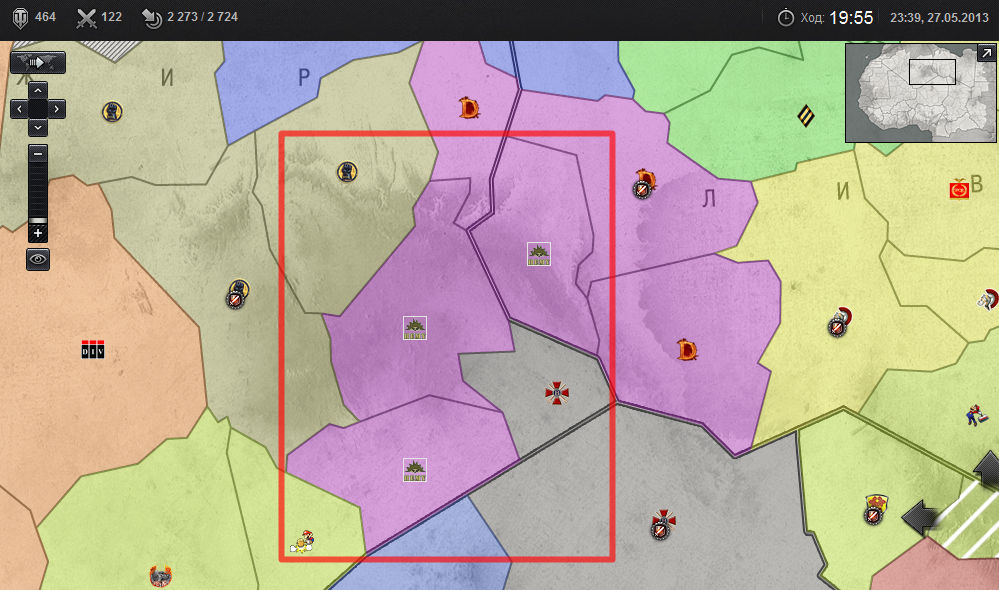Click the 464 provinces count

[x=45, y=17]
